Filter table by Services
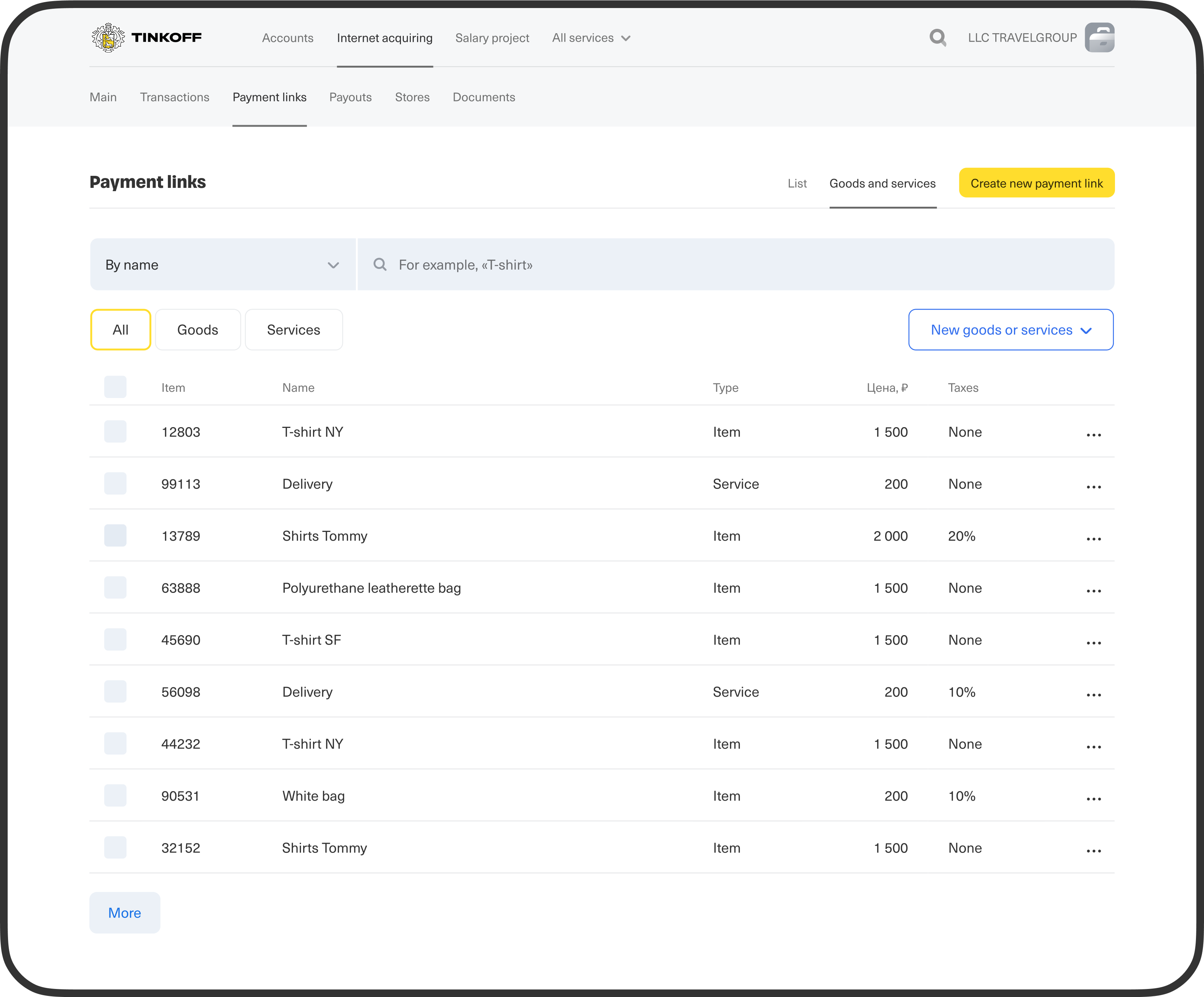 (x=294, y=330)
